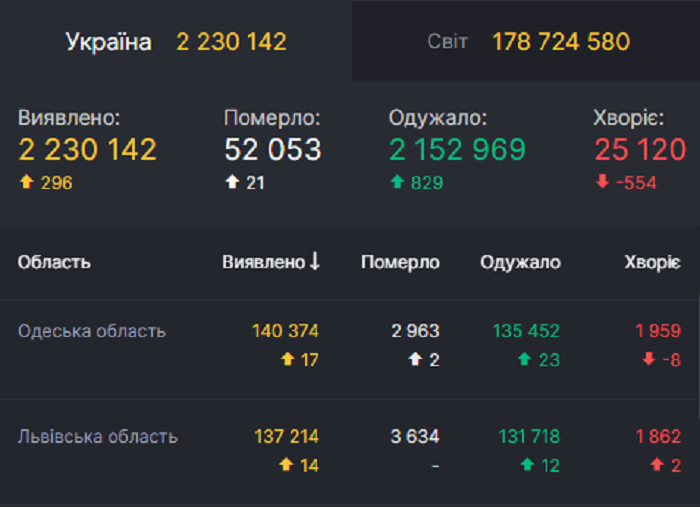Switch to the Світ tab

point(526,41)
